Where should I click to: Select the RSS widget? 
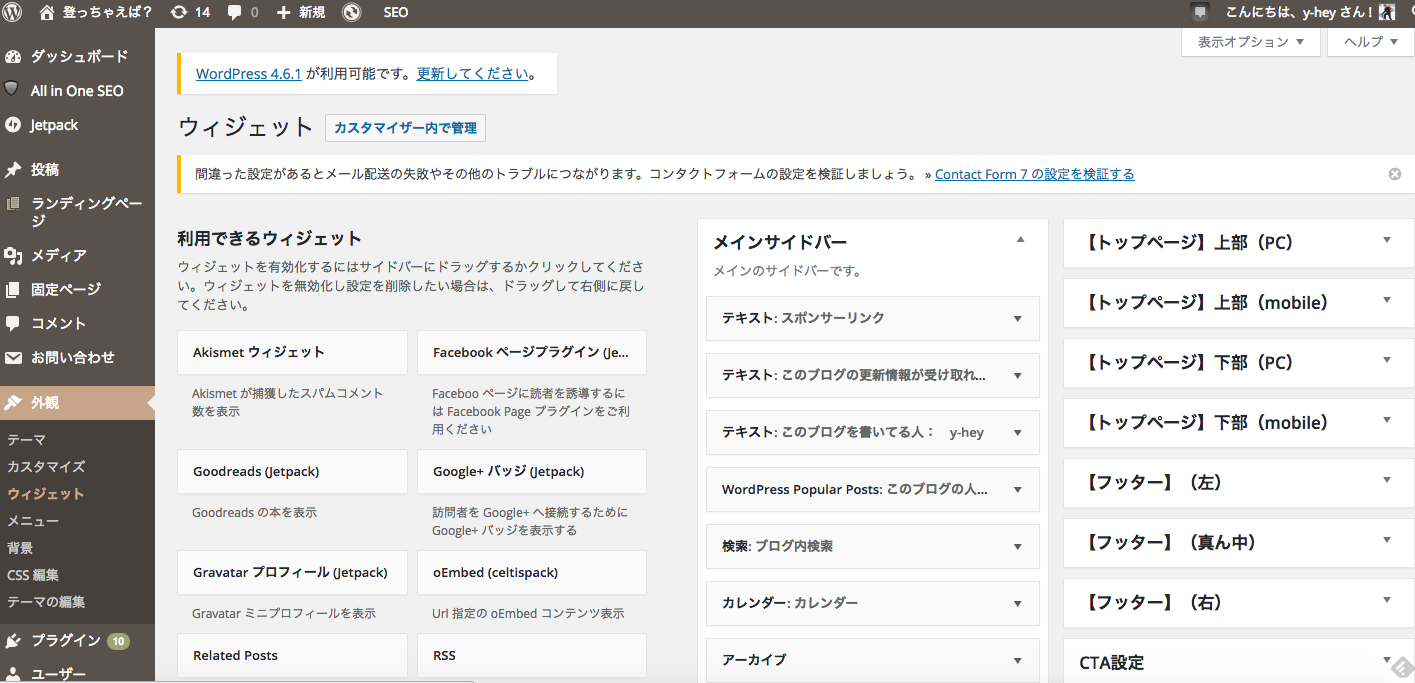[x=532, y=656]
